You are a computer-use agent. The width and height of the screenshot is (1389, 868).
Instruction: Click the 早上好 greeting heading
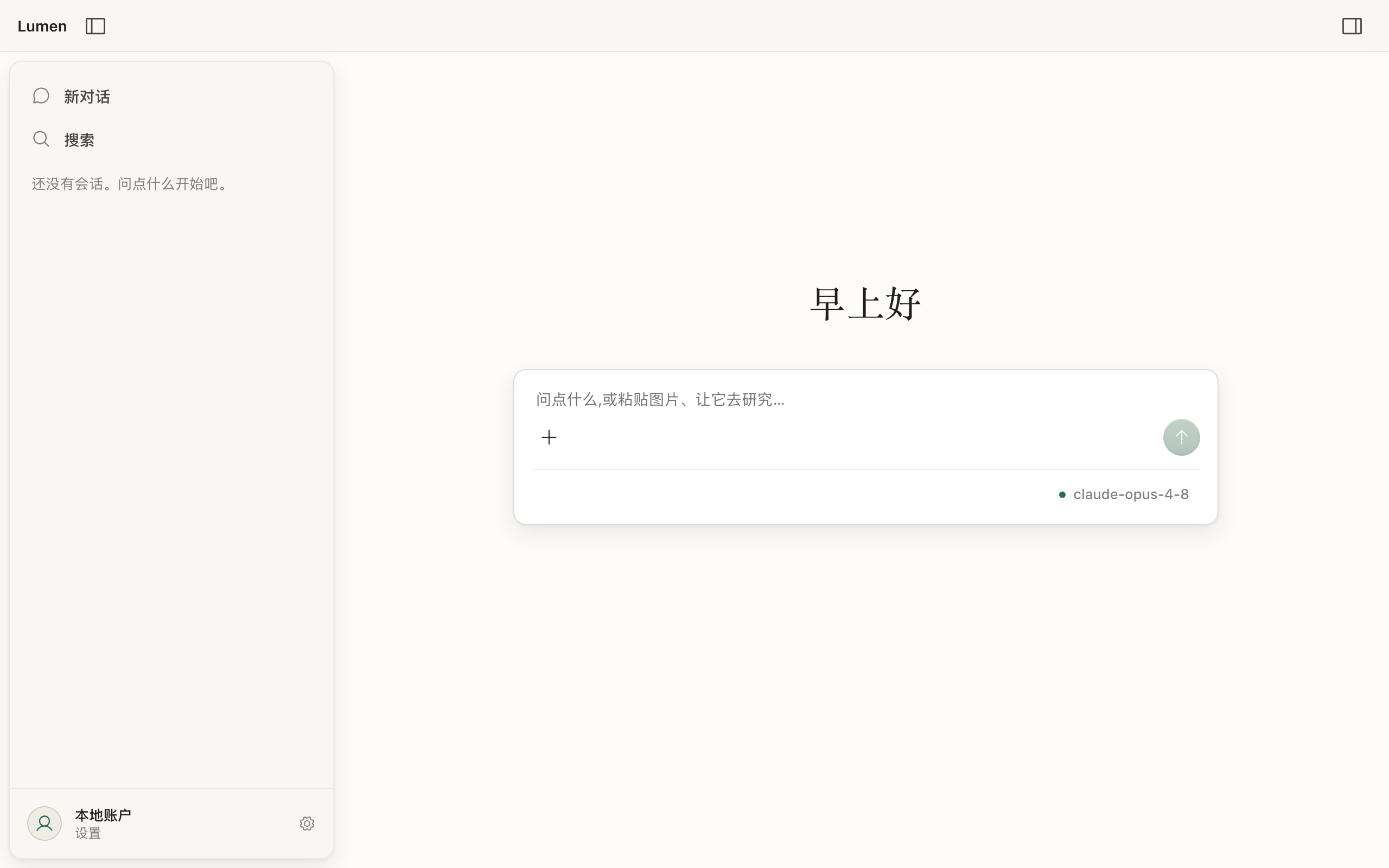(865, 303)
